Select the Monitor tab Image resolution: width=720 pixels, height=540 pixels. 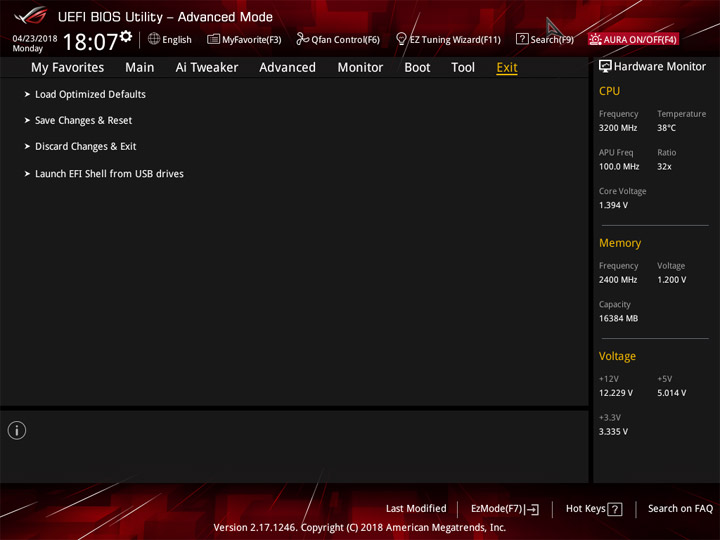360,68
